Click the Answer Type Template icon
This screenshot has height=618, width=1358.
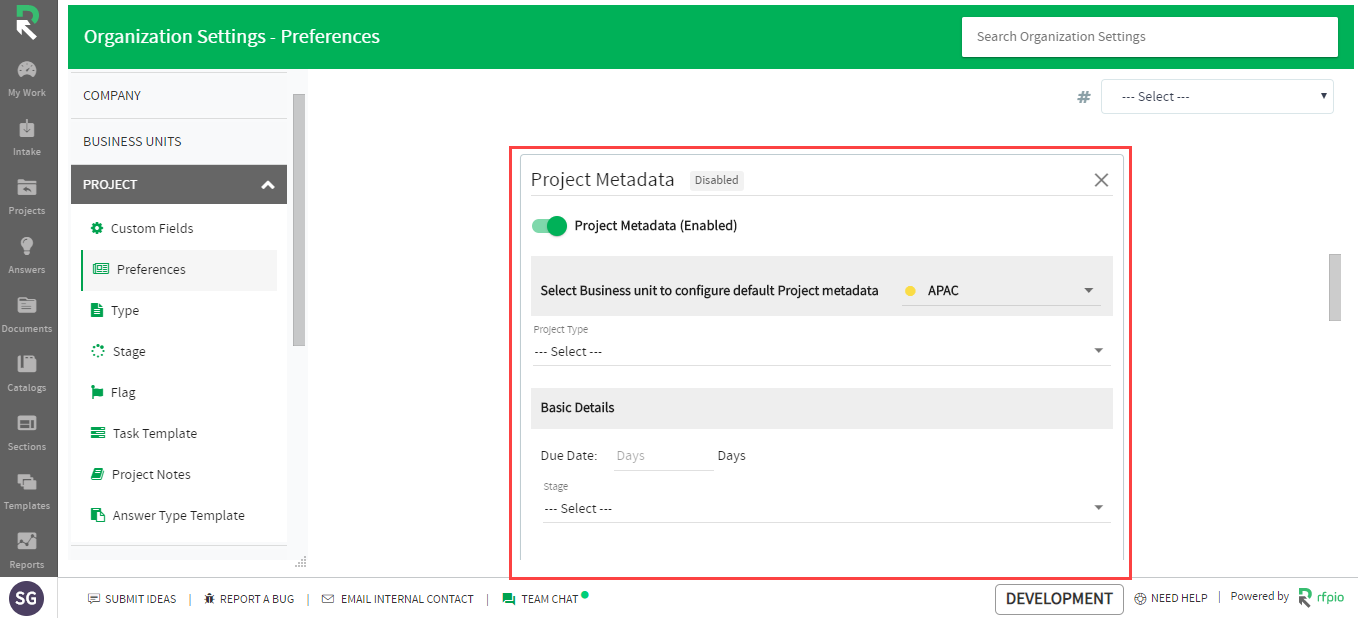coord(98,515)
